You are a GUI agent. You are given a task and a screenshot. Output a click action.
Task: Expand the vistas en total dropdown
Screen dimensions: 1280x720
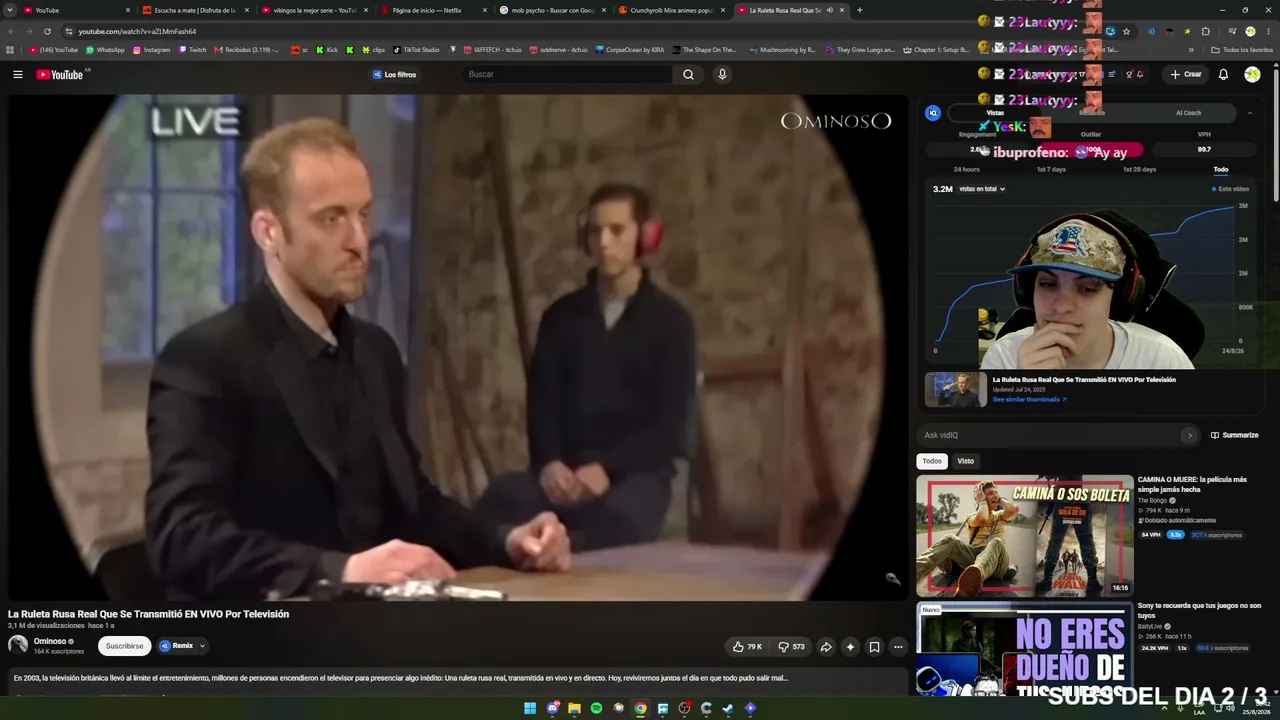coord(982,189)
